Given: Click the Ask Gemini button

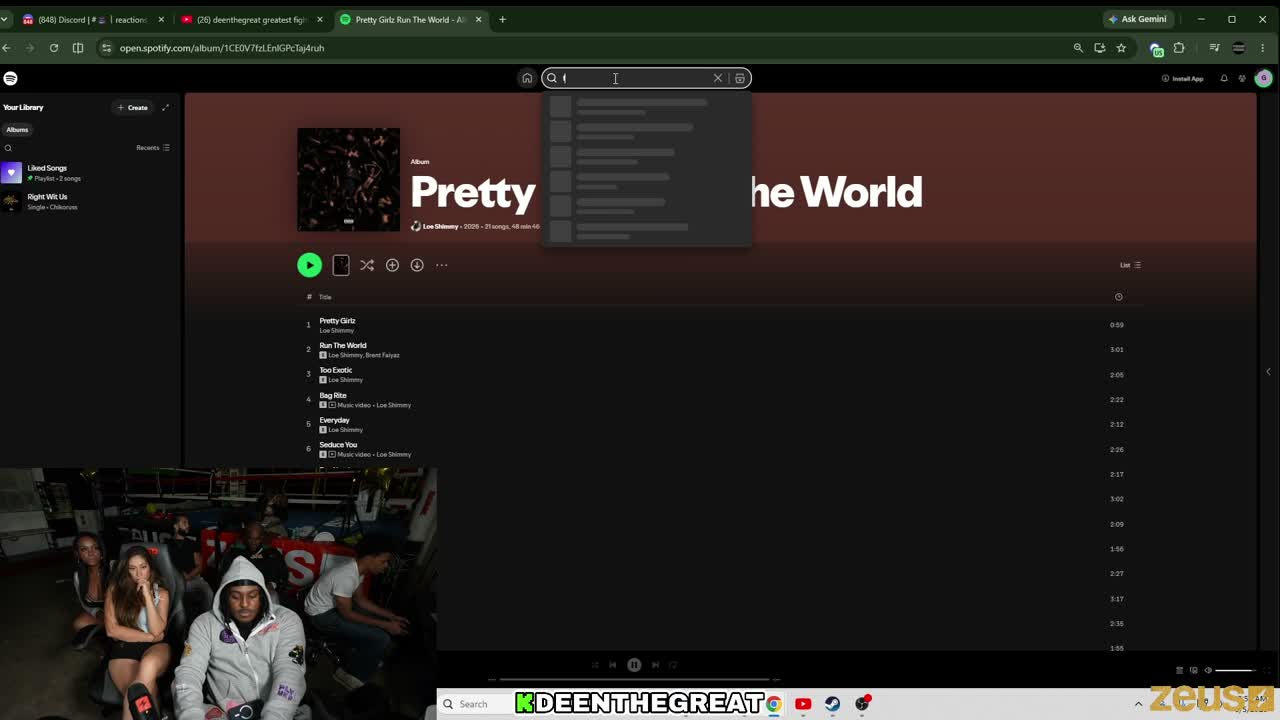Looking at the screenshot, I should [x=1138, y=19].
